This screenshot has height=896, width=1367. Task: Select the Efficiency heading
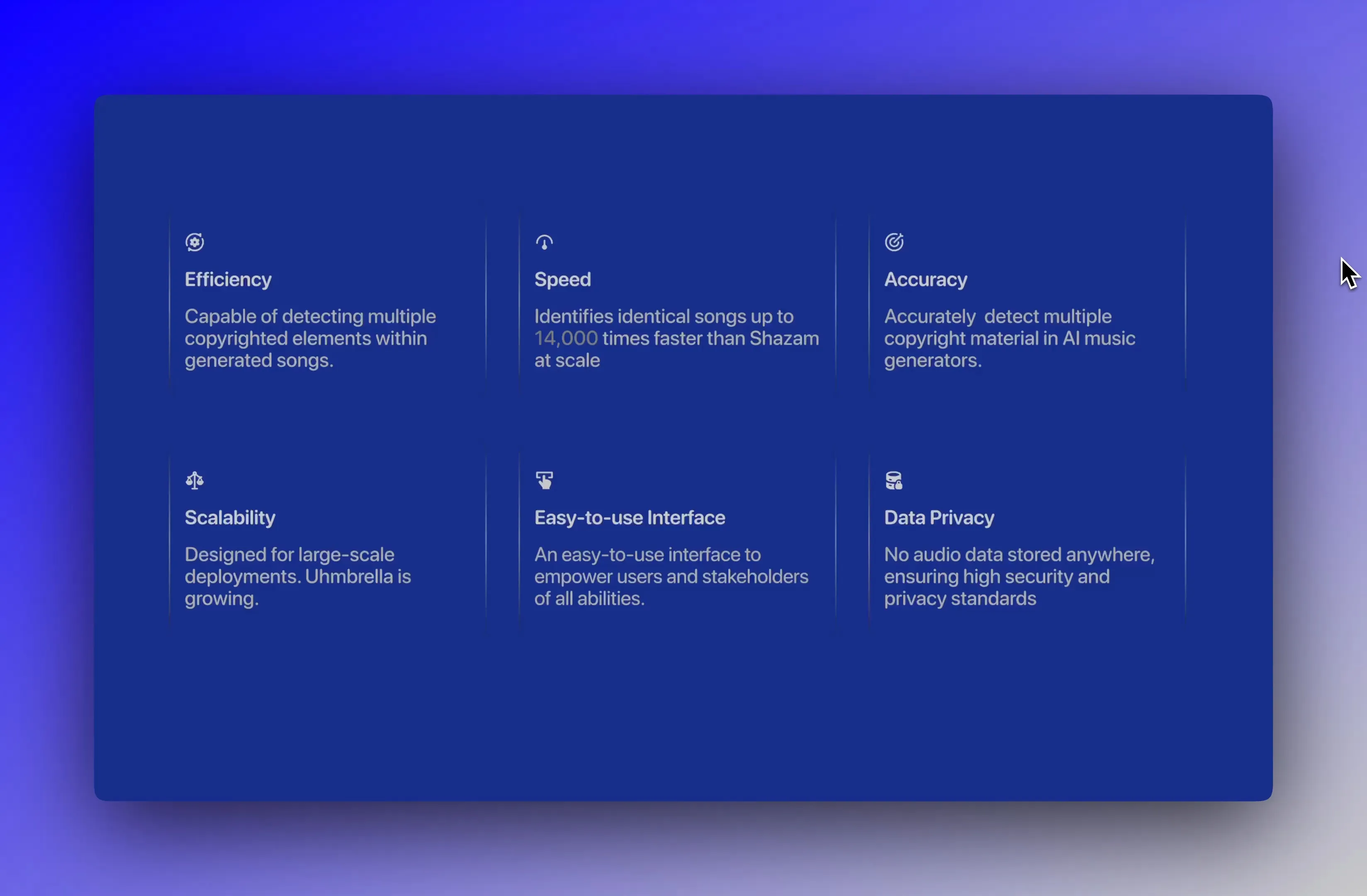tap(228, 280)
